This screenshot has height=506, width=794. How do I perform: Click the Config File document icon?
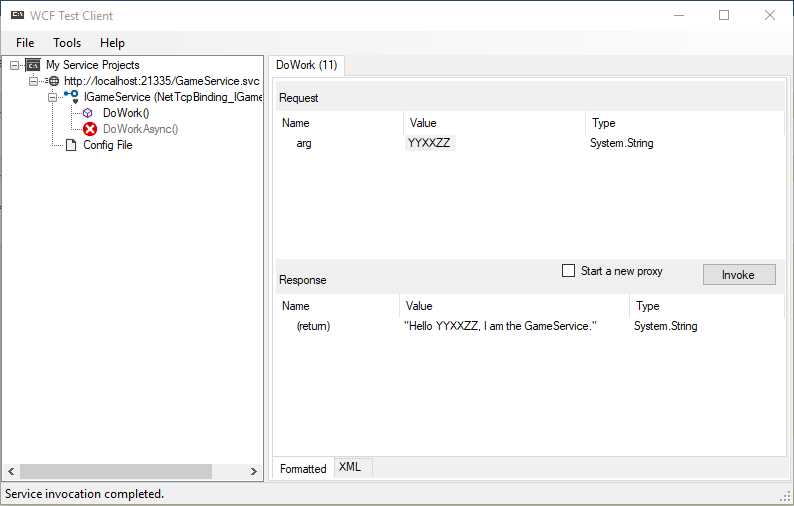pos(71,145)
